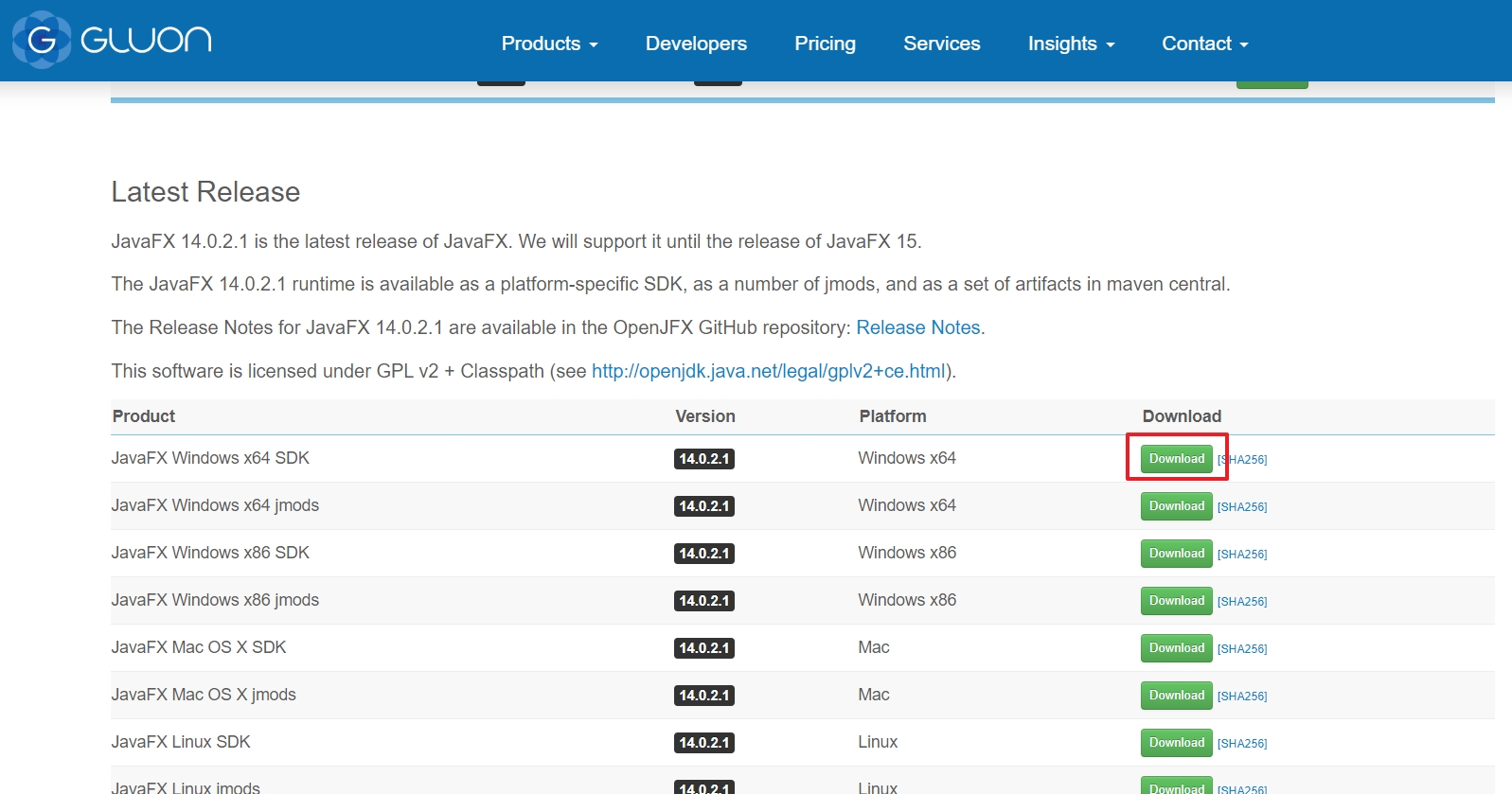Screen dimensions: 1512x794
Task: Click 'JavaFX Mac OS X SDK' product name
Action: pos(199,647)
